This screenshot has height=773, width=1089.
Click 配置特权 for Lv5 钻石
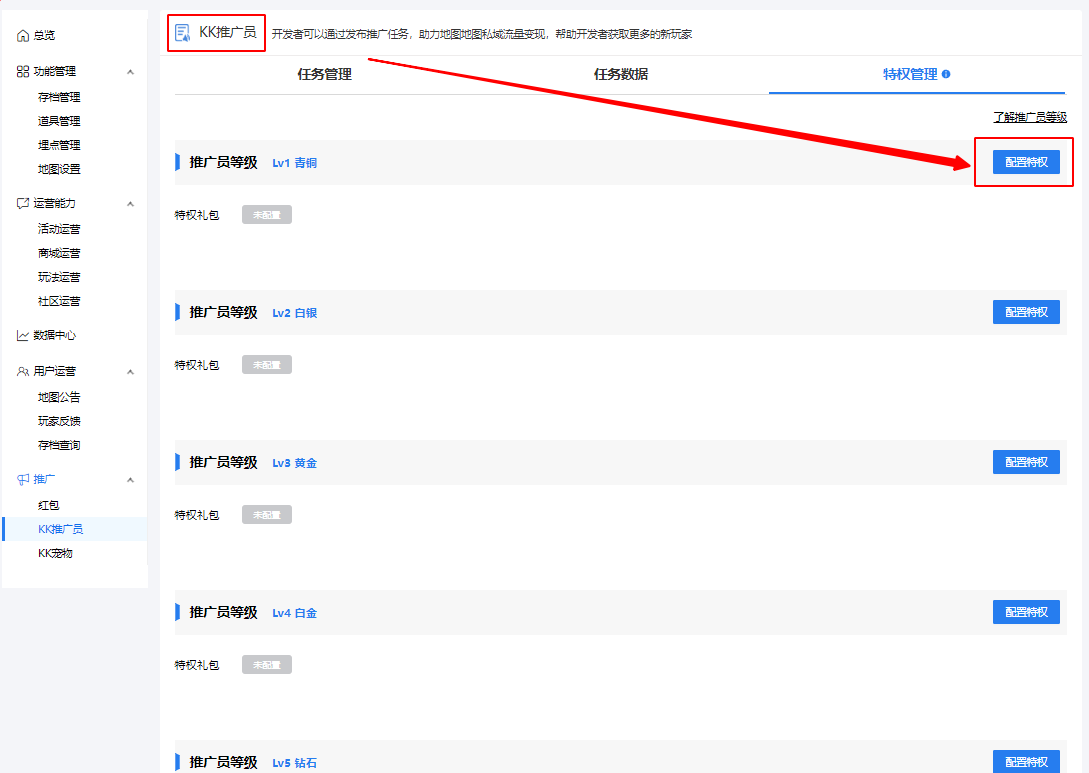pos(1026,762)
